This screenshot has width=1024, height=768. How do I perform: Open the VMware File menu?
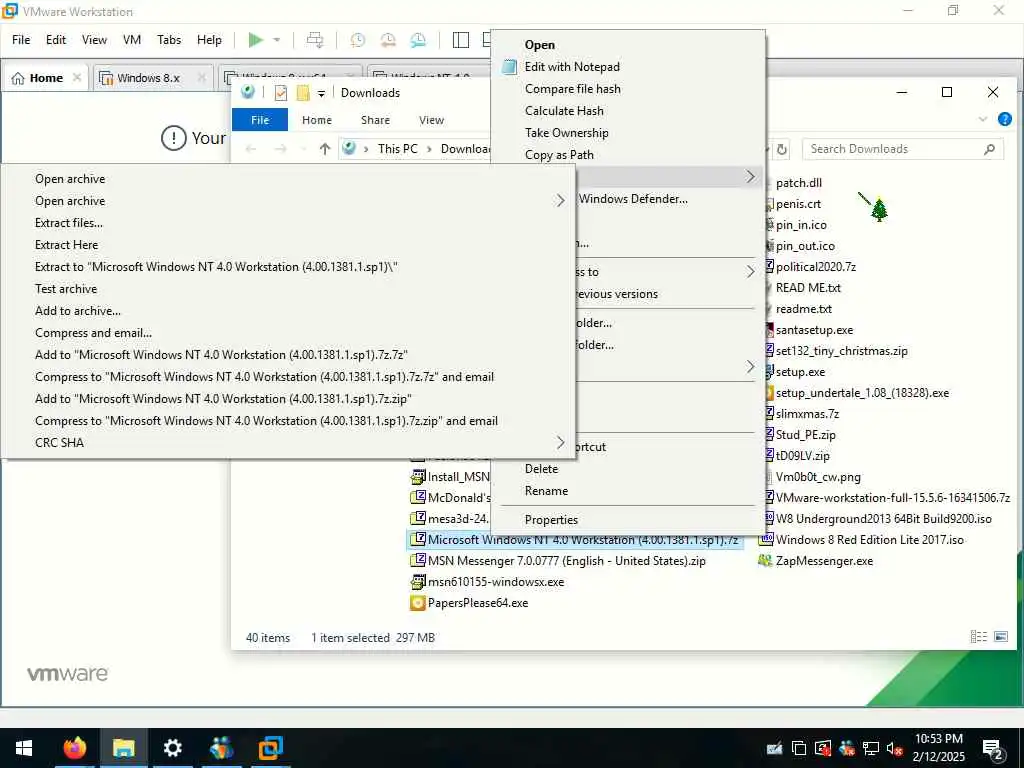point(21,40)
